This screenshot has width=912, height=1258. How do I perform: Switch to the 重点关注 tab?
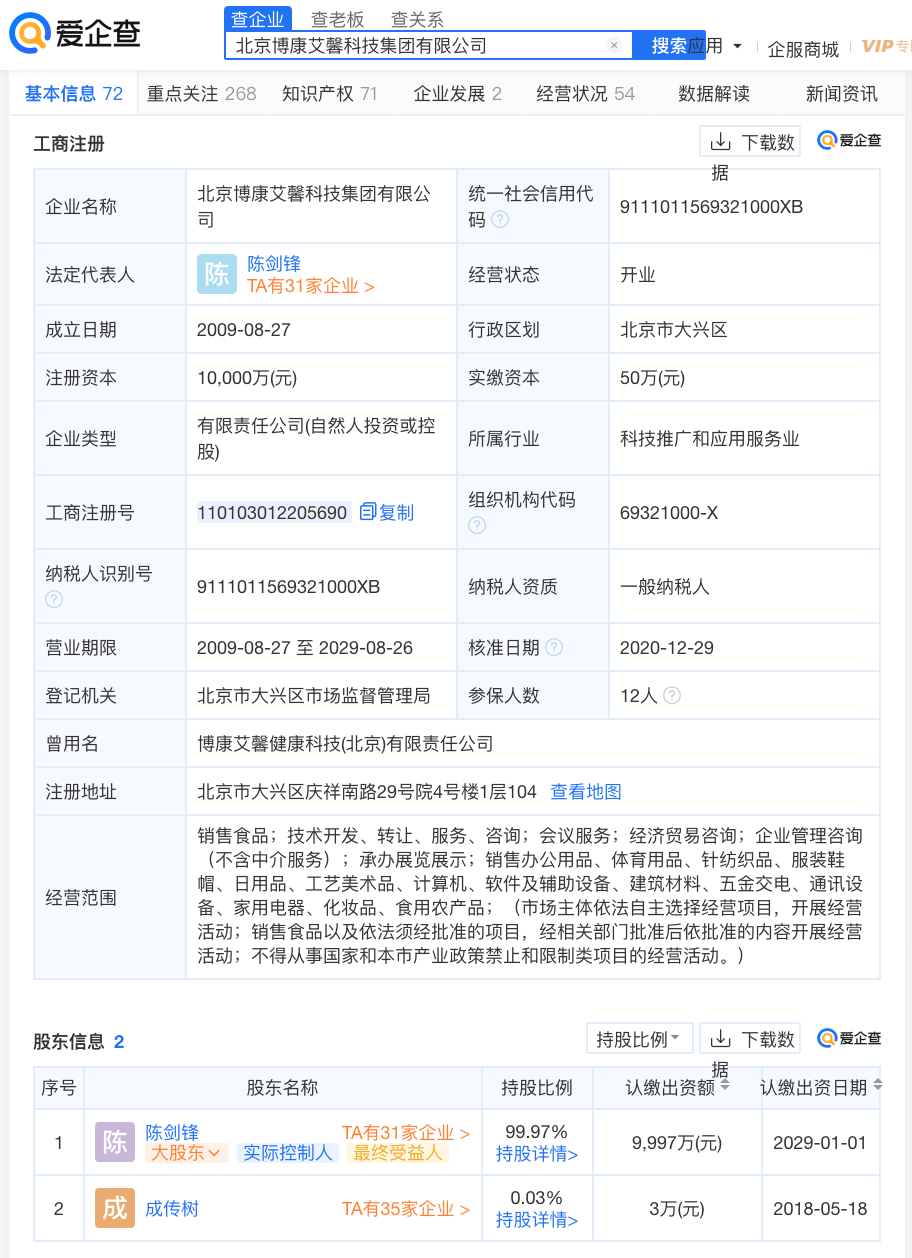(x=202, y=94)
